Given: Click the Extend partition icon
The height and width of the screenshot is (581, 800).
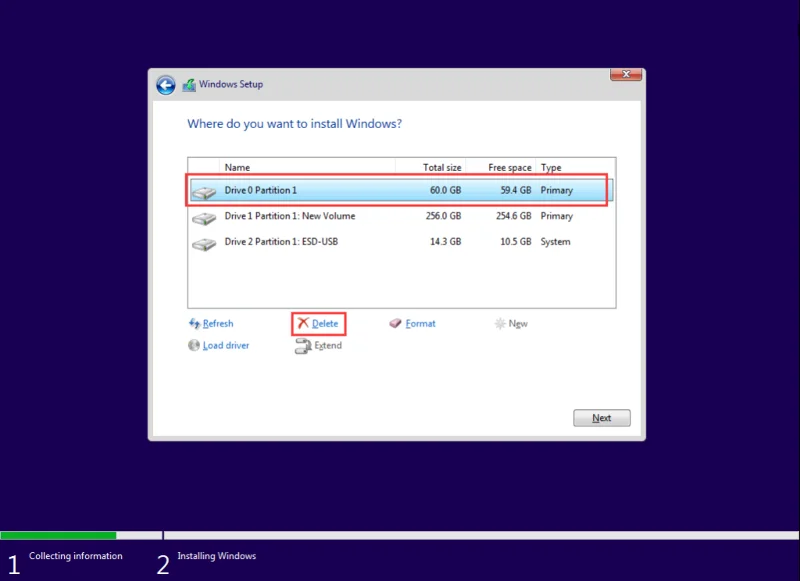Looking at the screenshot, I should (x=303, y=346).
